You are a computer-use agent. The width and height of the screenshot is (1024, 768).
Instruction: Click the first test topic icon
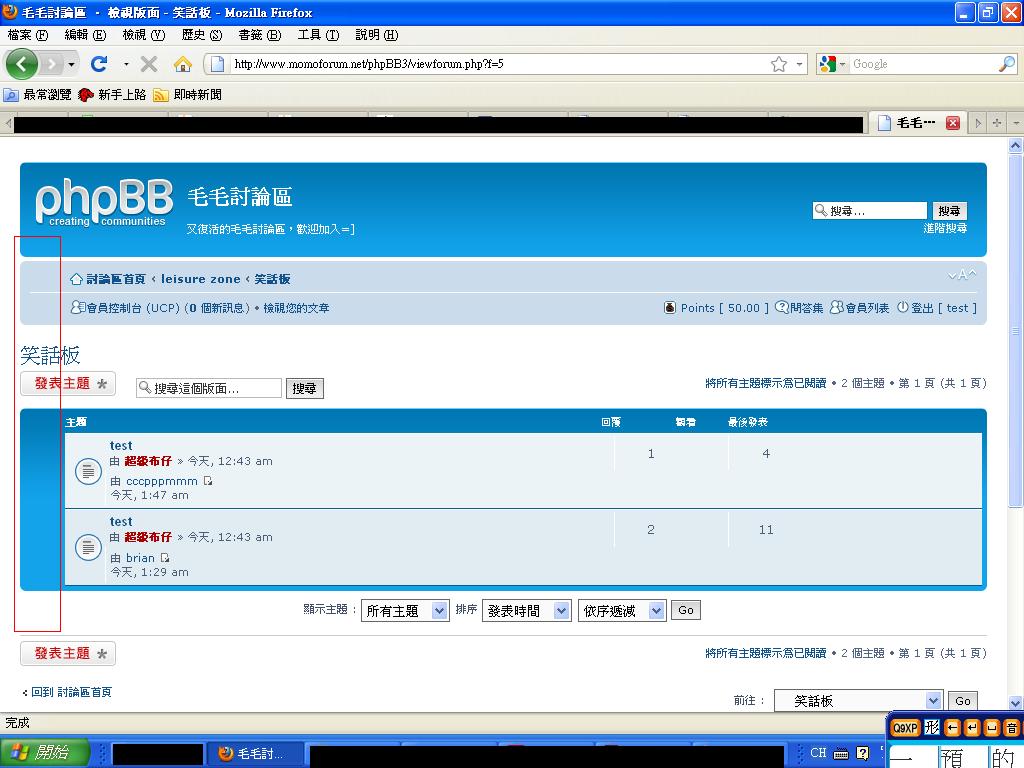[88, 472]
